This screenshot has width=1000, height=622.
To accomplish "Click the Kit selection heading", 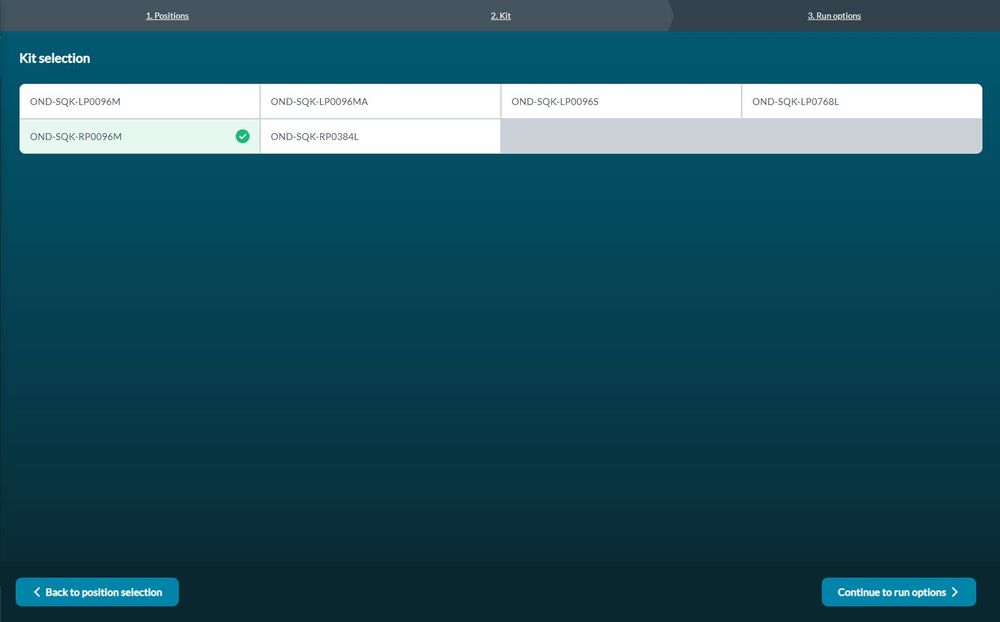I will point(55,58).
